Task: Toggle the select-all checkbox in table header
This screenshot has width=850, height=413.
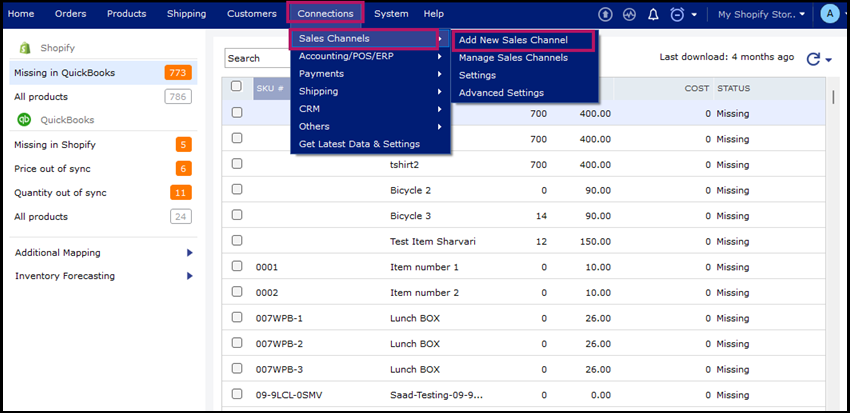Action: click(237, 87)
